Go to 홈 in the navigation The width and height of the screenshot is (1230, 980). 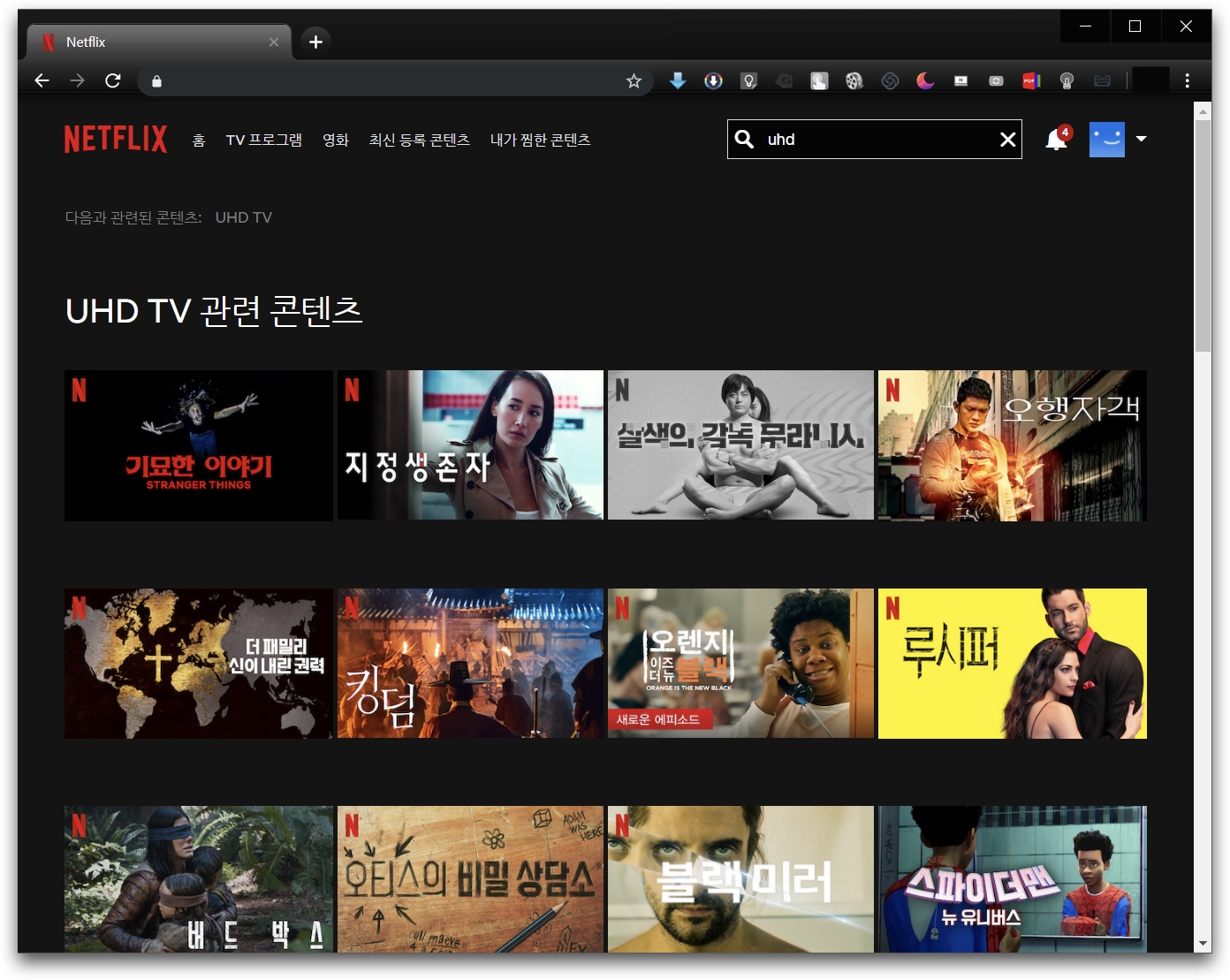[x=199, y=140]
